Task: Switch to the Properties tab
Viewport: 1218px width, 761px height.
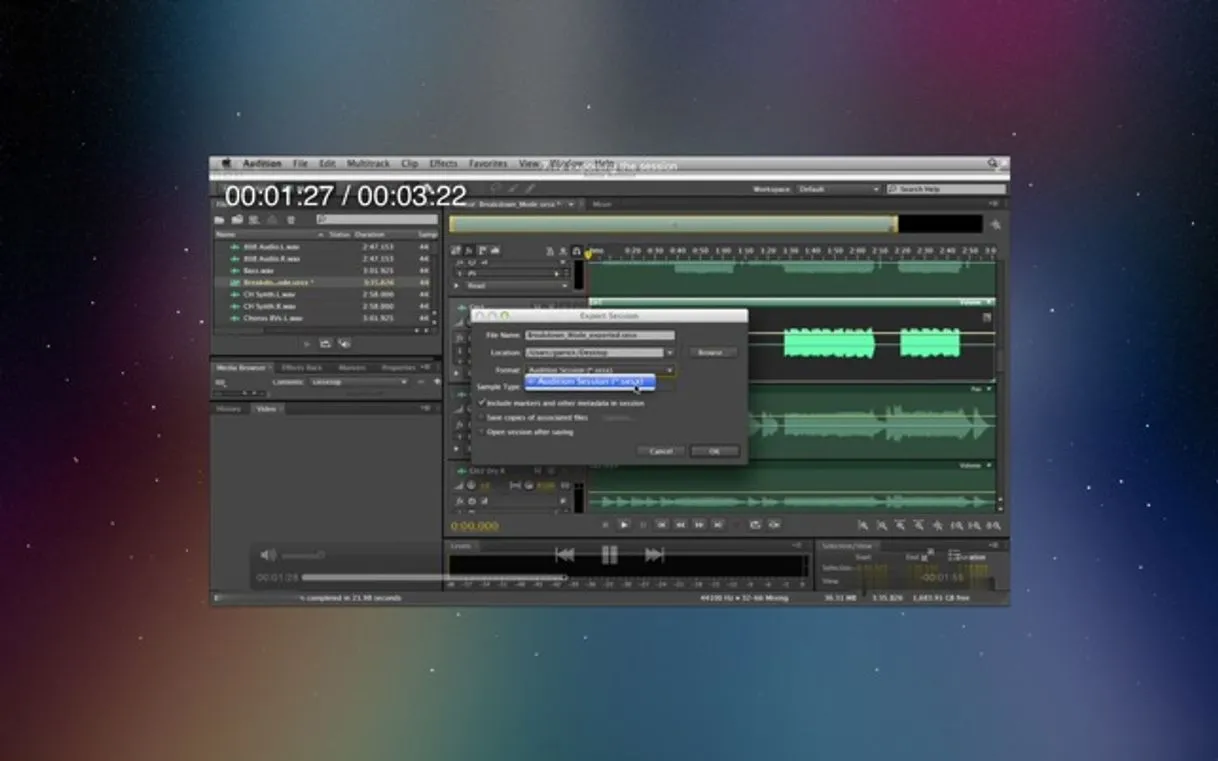Action: tap(398, 367)
